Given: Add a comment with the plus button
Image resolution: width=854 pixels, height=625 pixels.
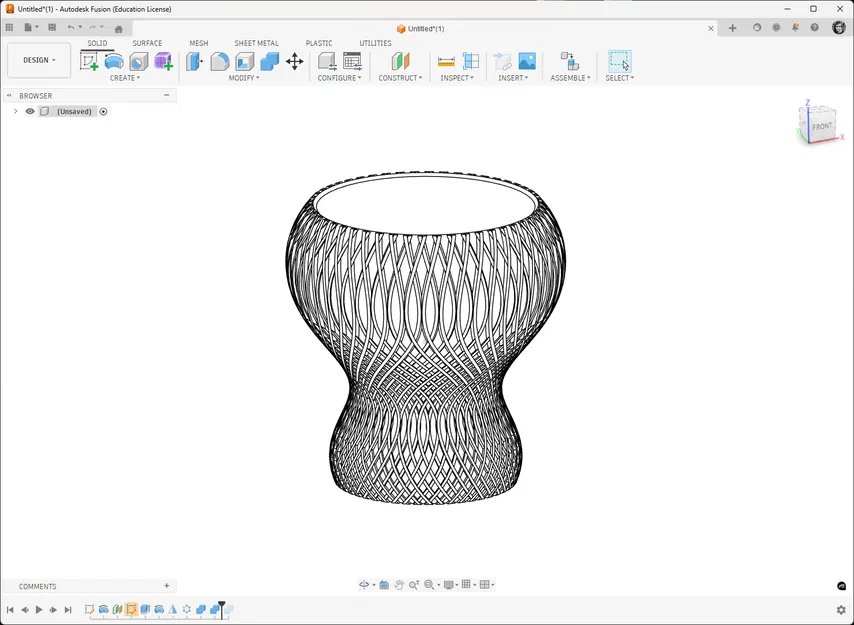Looking at the screenshot, I should pyautogui.click(x=166, y=585).
